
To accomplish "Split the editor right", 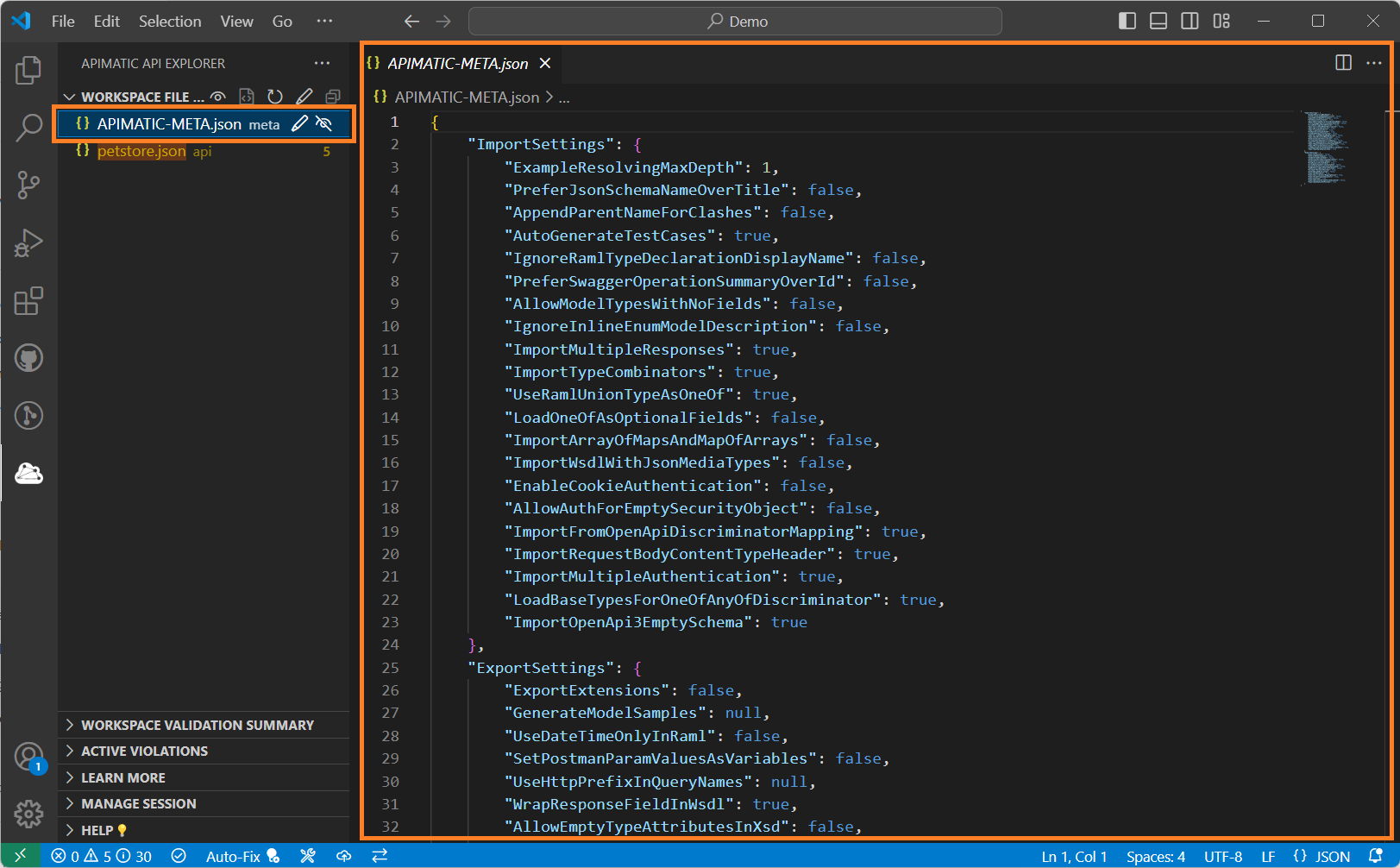I will tap(1343, 63).
